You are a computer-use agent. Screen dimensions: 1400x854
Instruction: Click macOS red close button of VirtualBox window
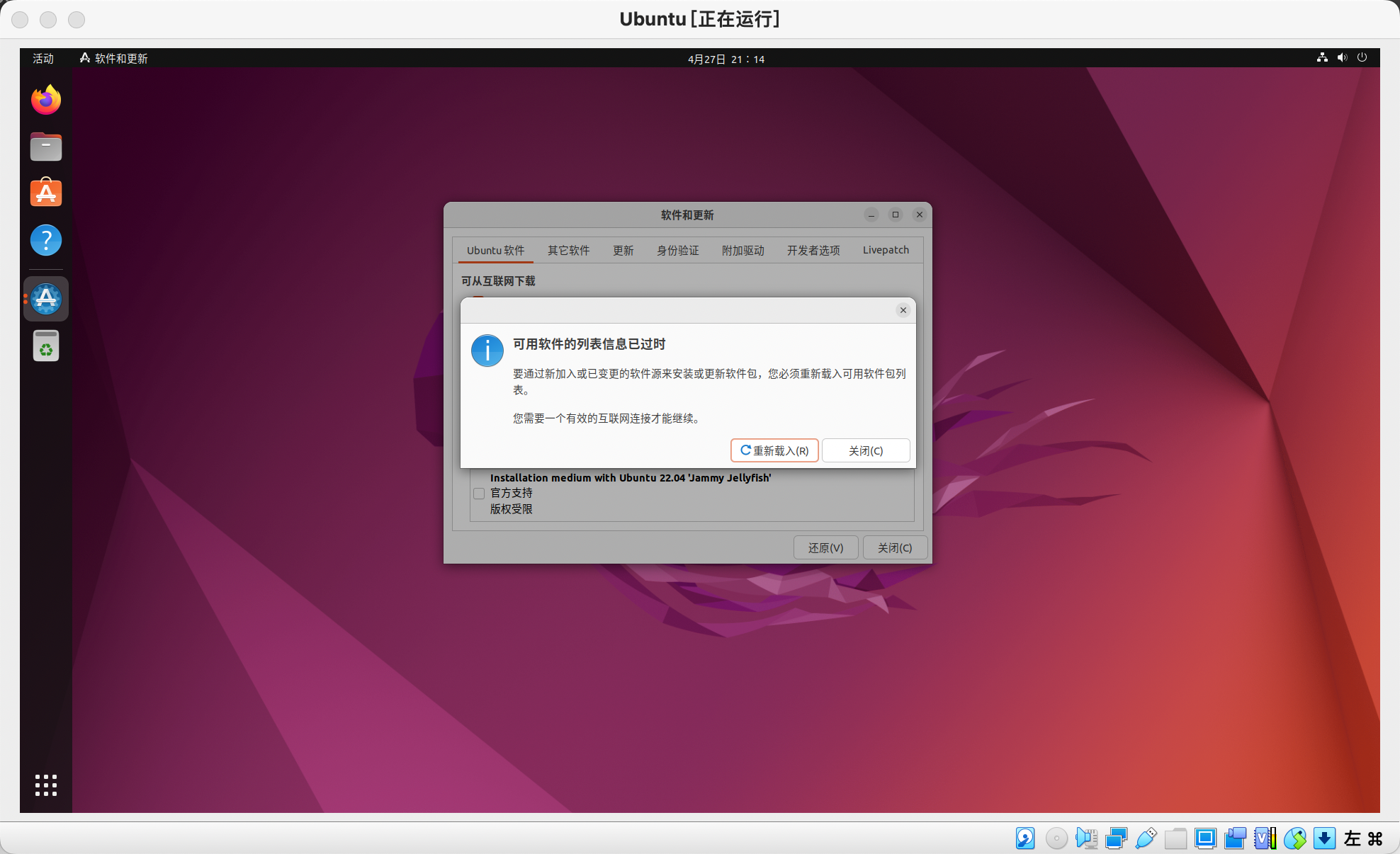point(20,20)
